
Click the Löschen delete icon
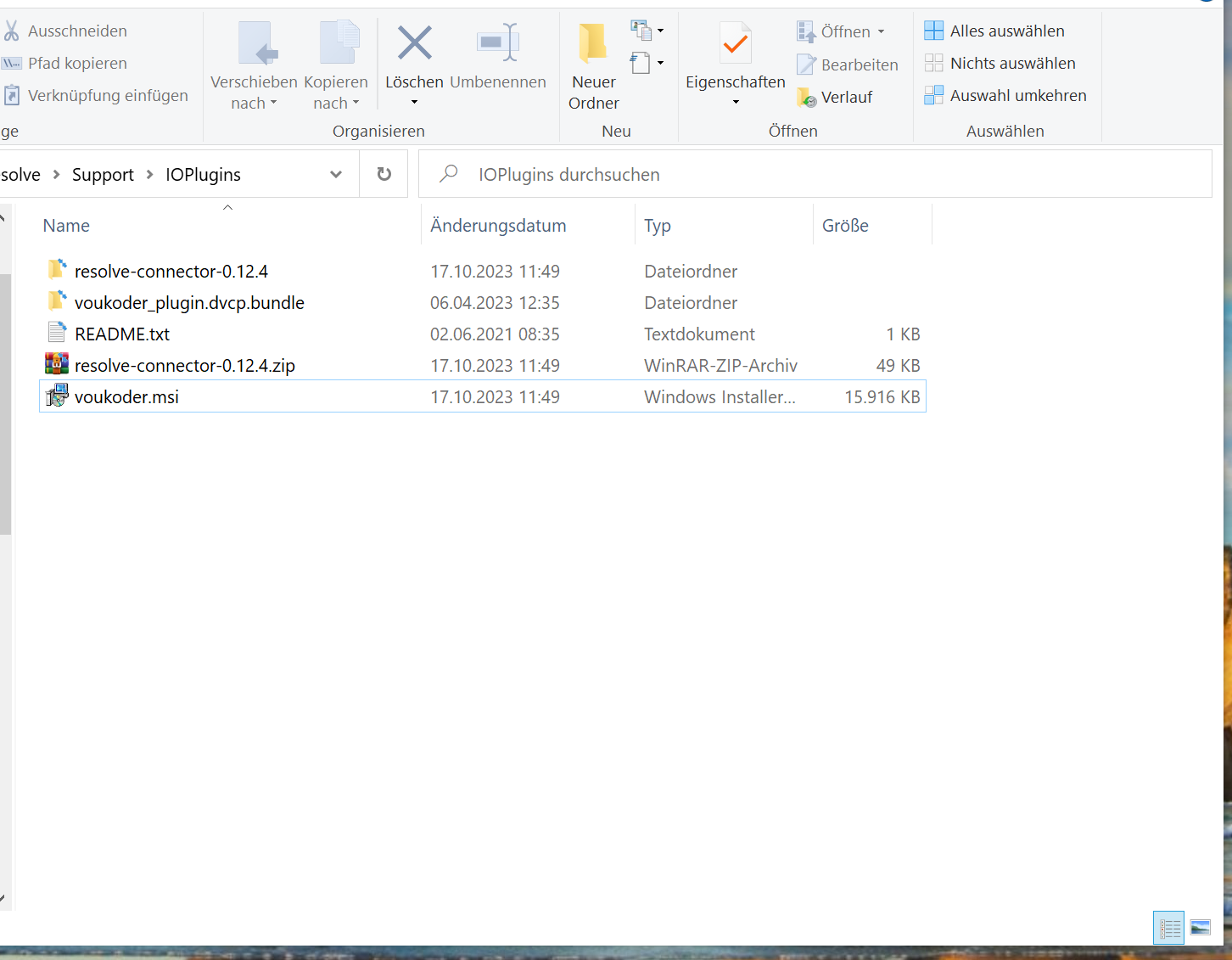414,43
